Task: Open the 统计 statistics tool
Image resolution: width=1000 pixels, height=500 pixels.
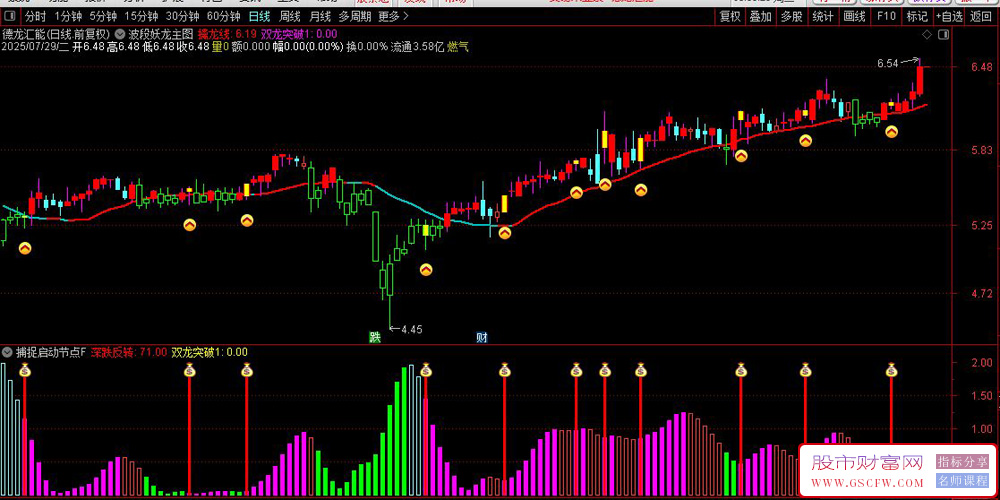Action: 823,17
